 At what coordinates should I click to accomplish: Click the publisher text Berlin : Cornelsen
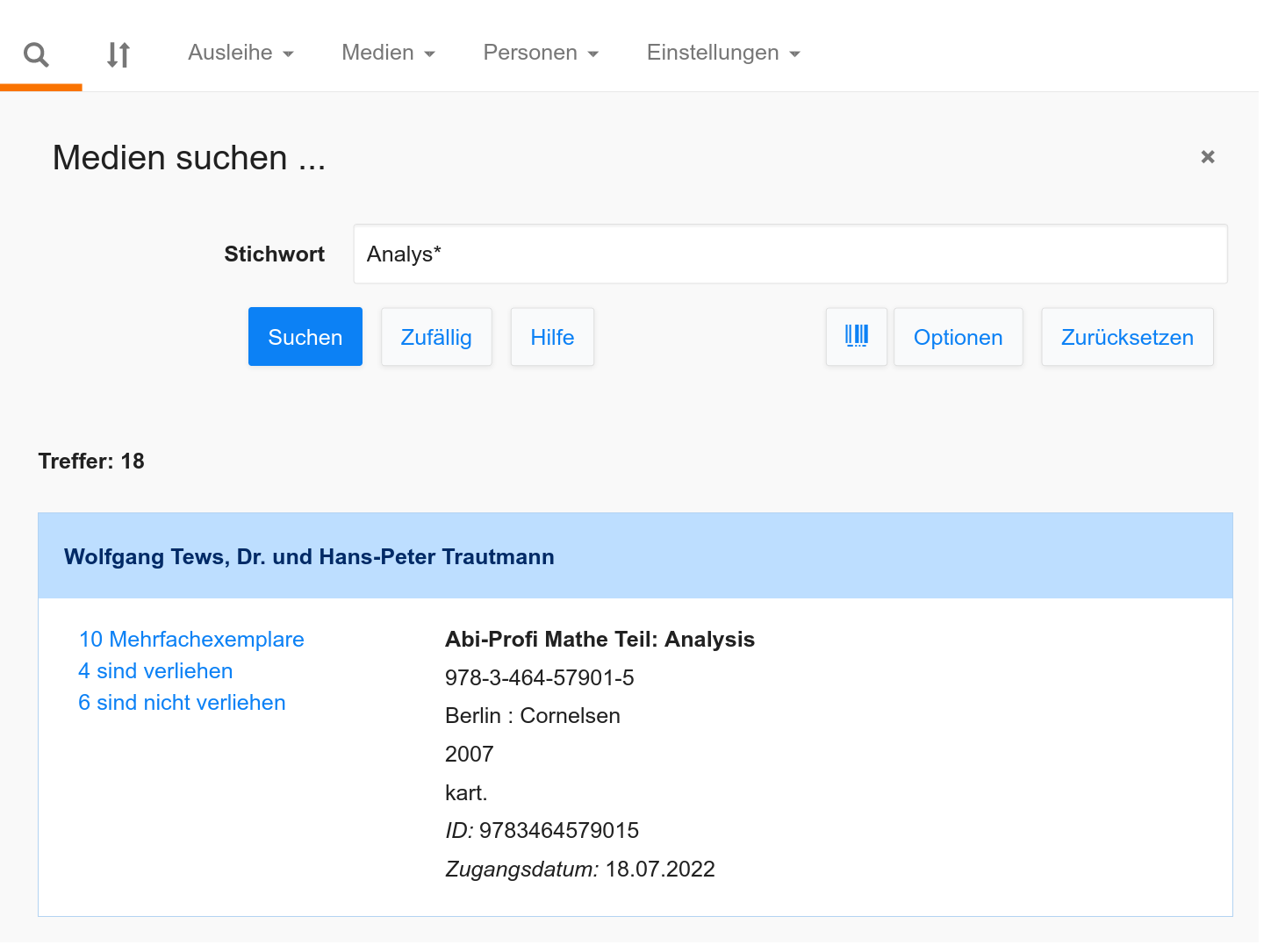(x=533, y=716)
